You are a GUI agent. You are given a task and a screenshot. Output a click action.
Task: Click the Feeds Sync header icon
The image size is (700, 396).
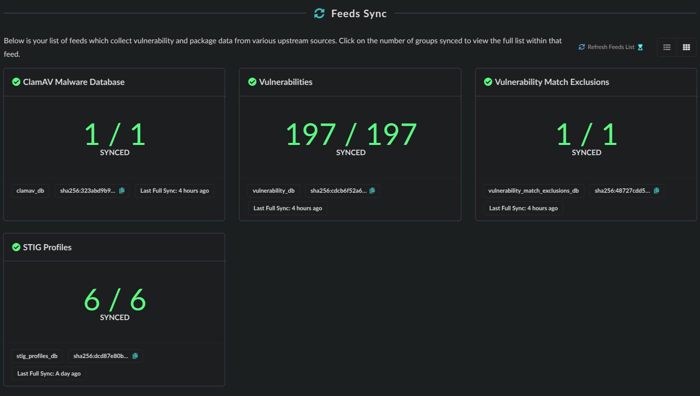point(319,13)
